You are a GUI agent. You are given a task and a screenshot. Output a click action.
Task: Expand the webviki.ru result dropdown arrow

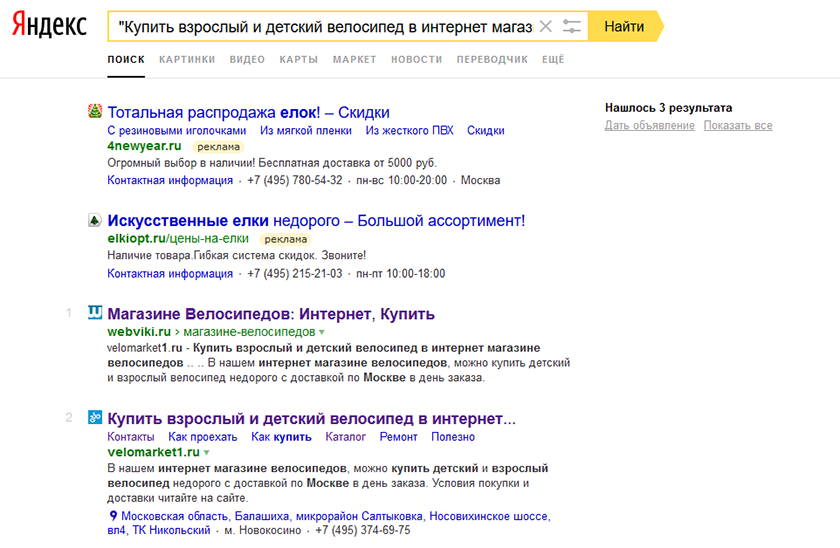(322, 332)
